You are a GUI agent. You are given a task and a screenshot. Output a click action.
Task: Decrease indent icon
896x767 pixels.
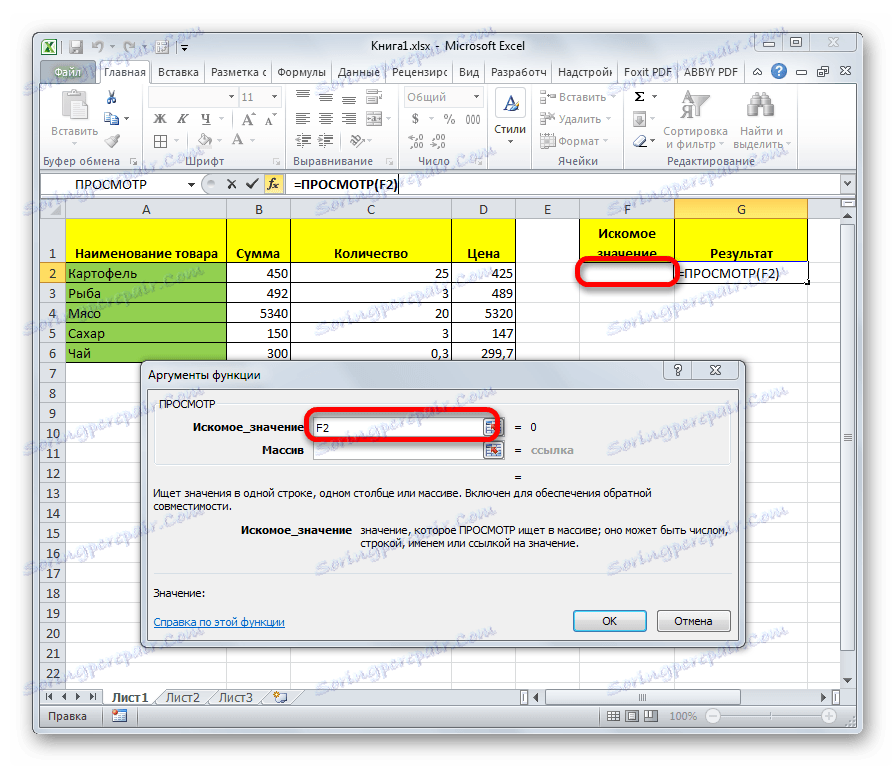[303, 141]
